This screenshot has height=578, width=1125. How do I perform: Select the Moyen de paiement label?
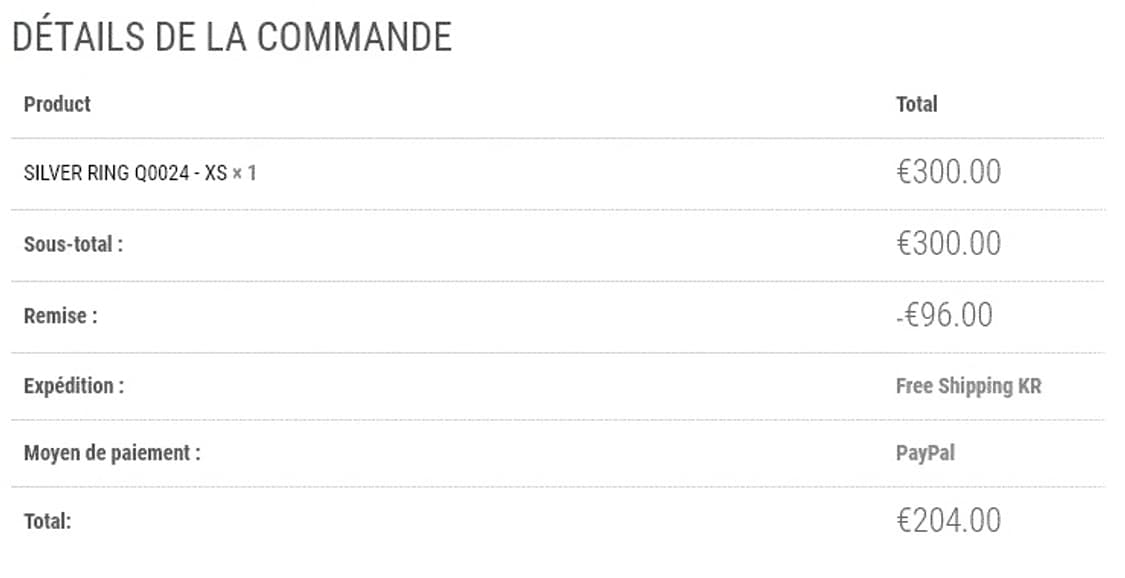pyautogui.click(x=112, y=452)
